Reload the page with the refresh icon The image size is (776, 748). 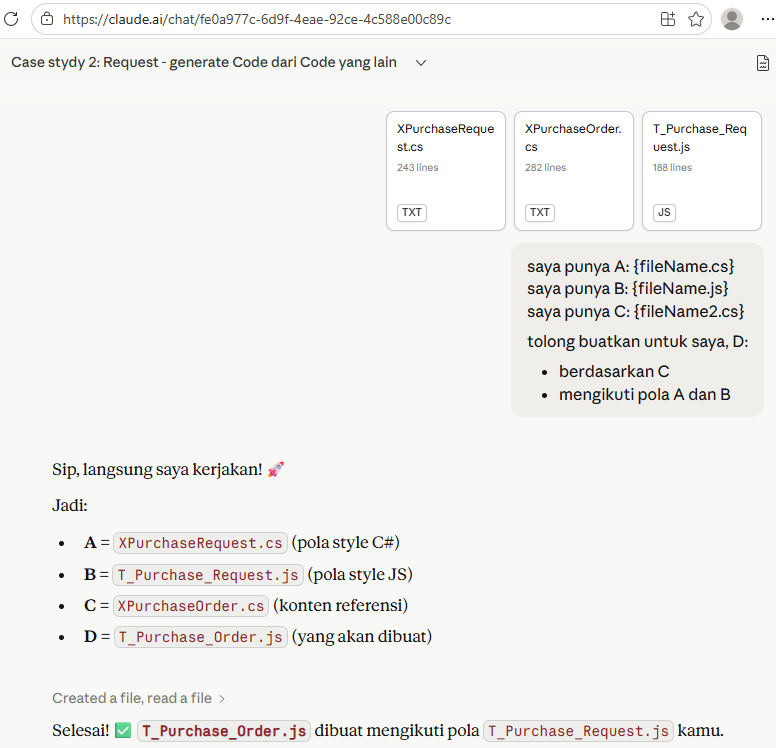(x=13, y=19)
